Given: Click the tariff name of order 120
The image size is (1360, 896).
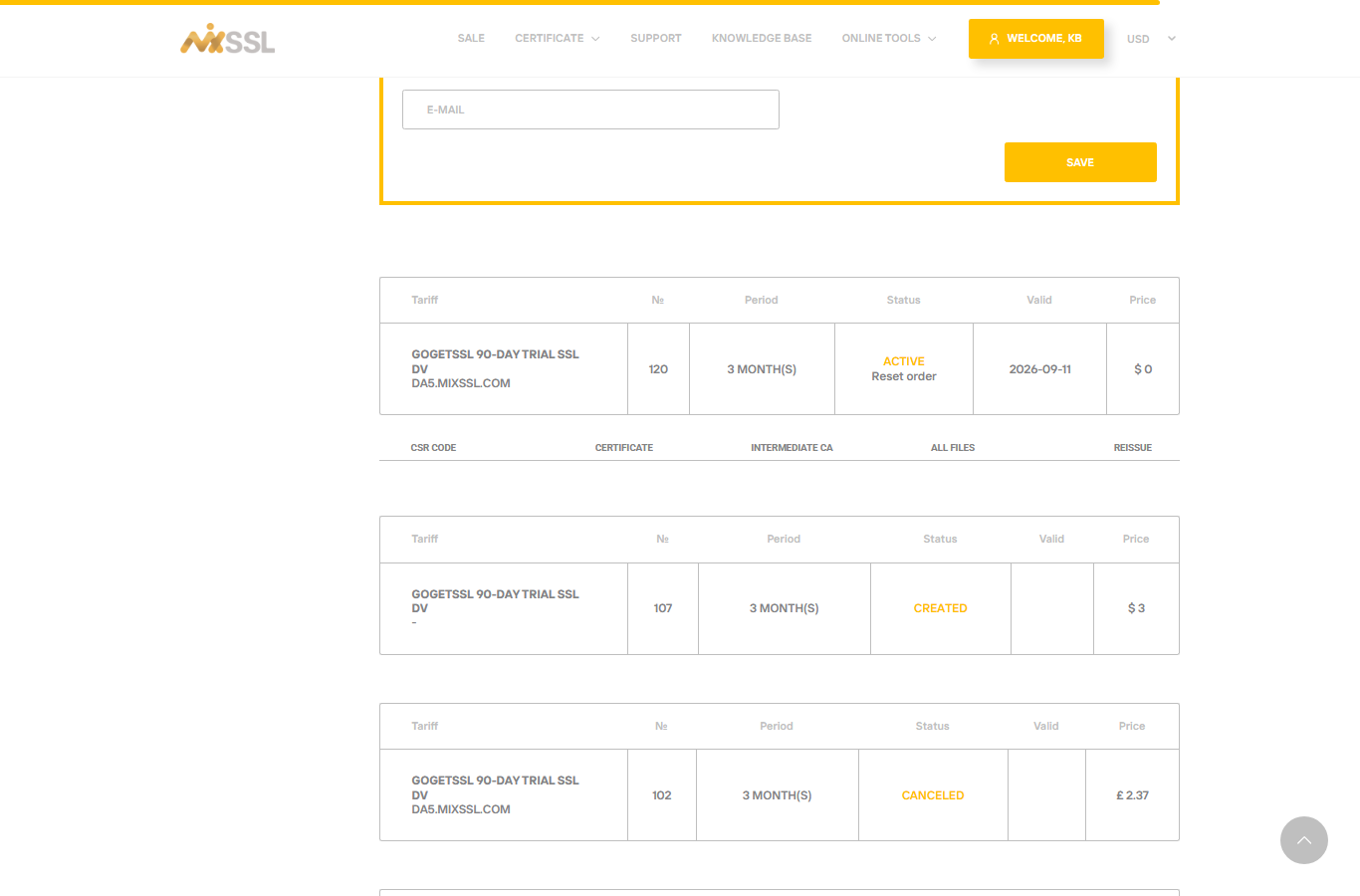Looking at the screenshot, I should (495, 361).
